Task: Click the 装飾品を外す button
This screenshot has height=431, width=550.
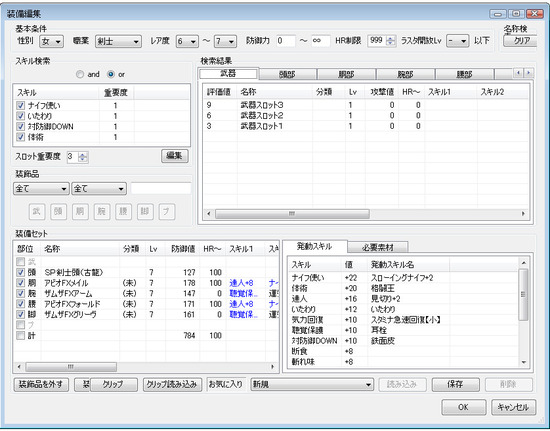Action: click(x=41, y=385)
